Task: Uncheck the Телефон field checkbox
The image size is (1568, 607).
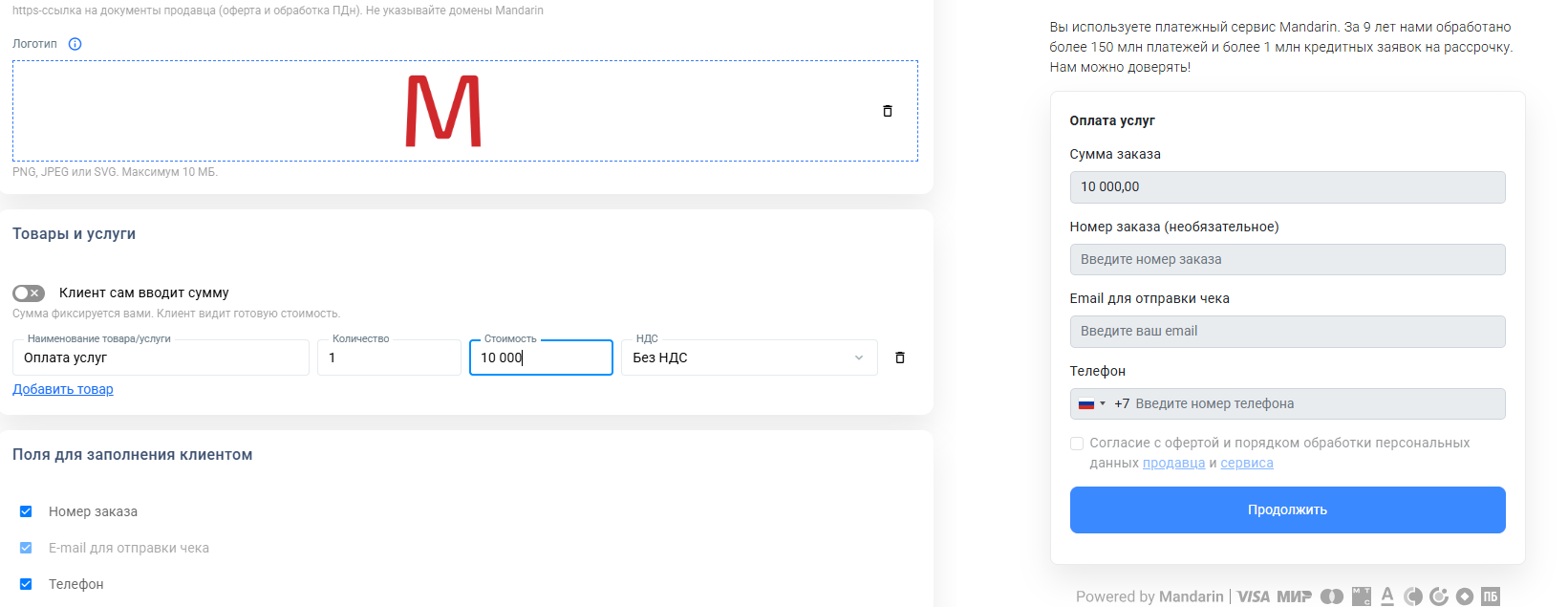Action: pyautogui.click(x=26, y=584)
